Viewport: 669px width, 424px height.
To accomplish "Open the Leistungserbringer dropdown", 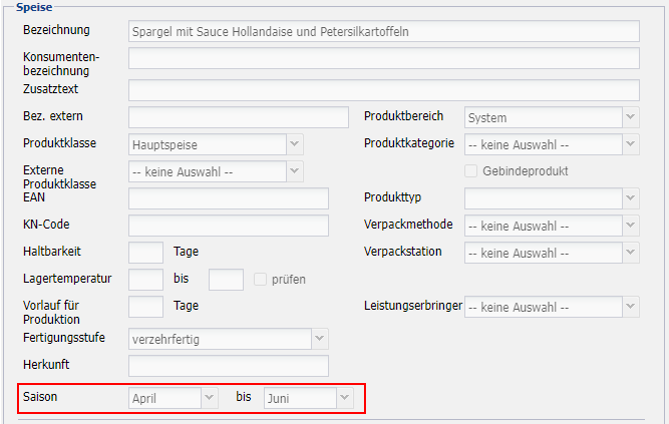I will 551,306.
